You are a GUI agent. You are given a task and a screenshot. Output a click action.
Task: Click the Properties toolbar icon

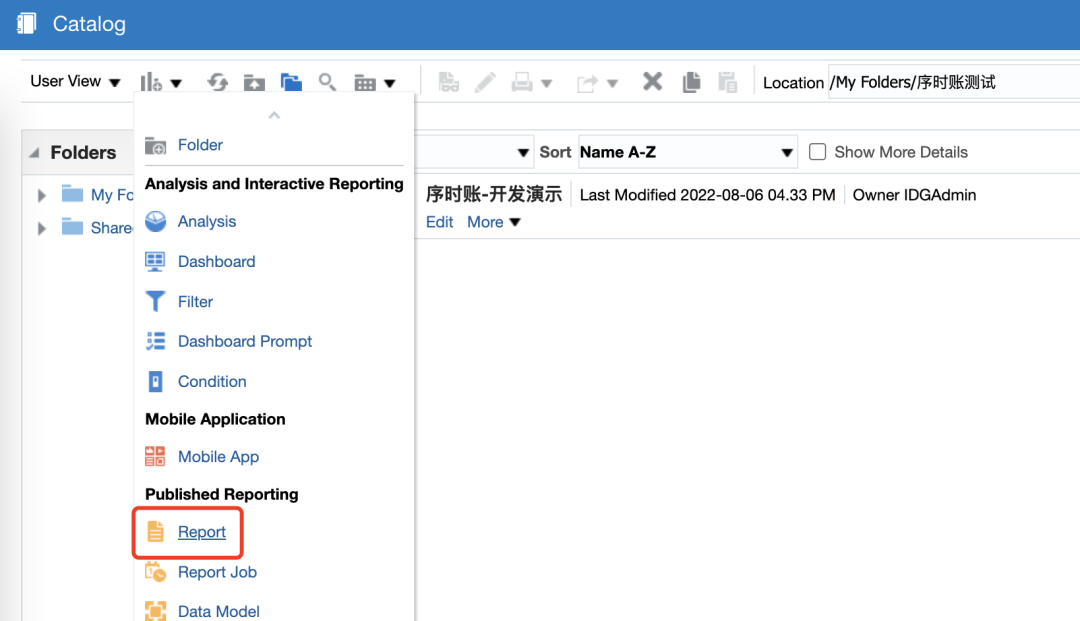coord(448,83)
